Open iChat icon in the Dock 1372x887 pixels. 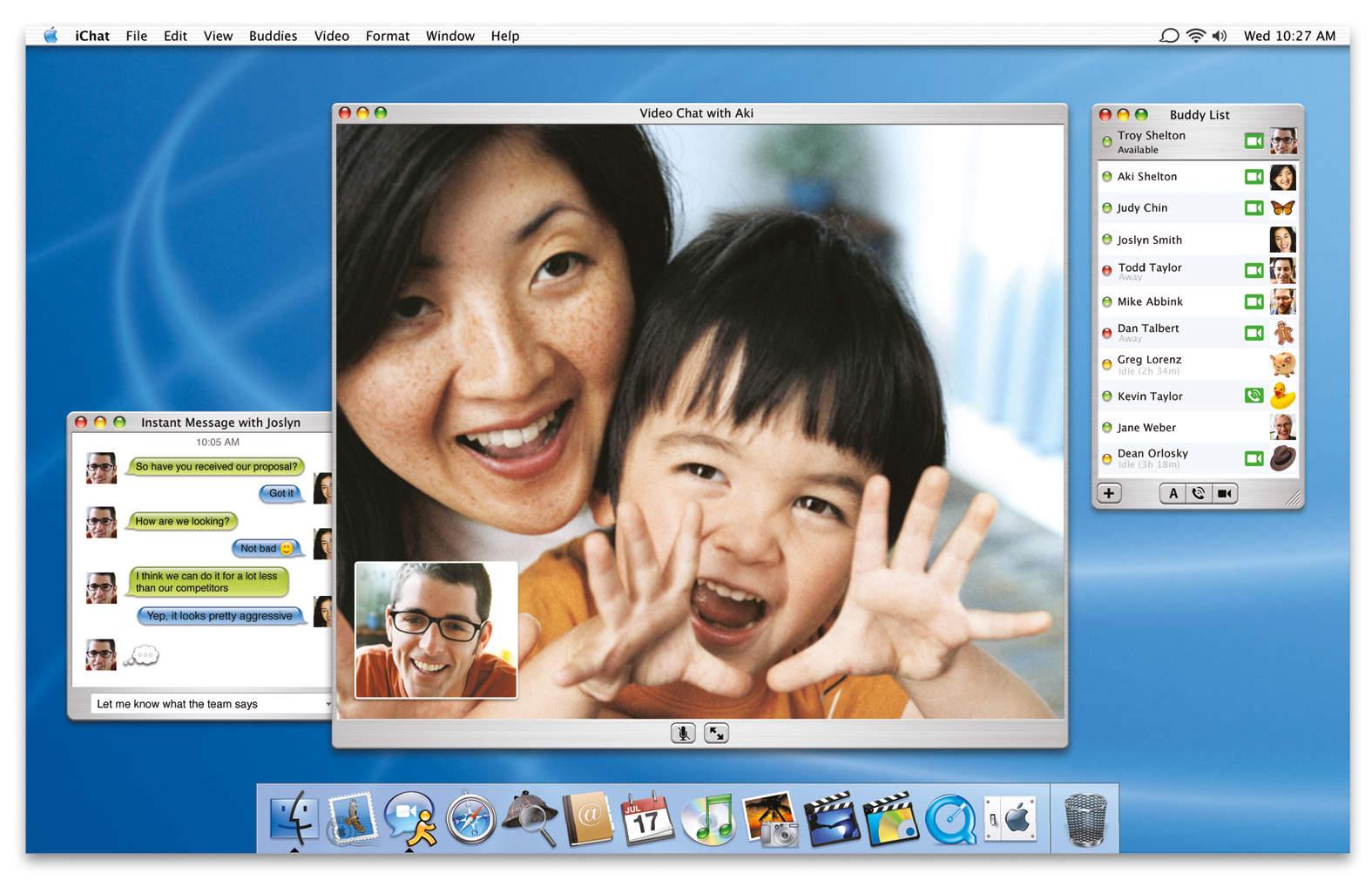pos(410,819)
